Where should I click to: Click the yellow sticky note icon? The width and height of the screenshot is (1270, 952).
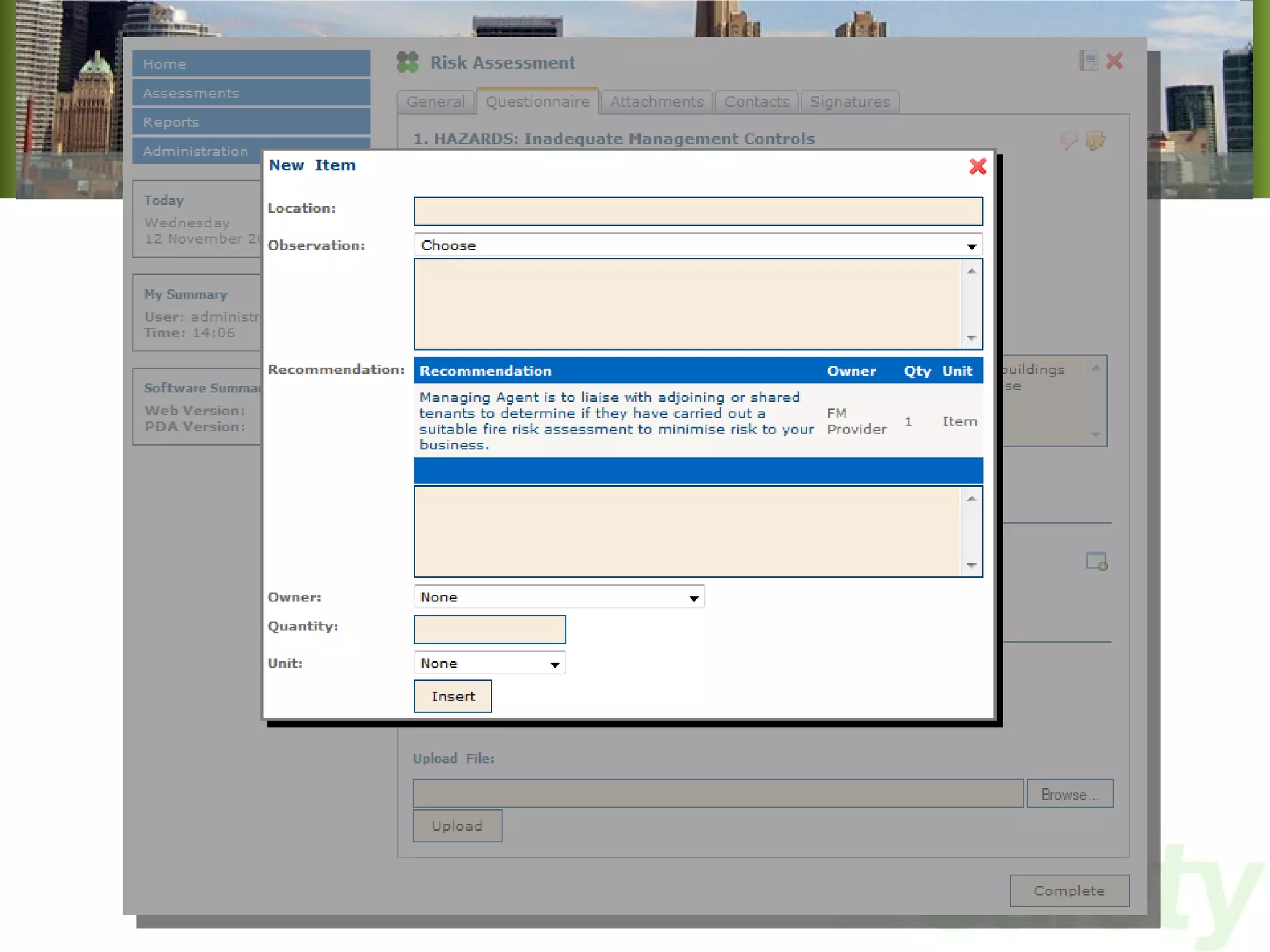click(x=1096, y=141)
